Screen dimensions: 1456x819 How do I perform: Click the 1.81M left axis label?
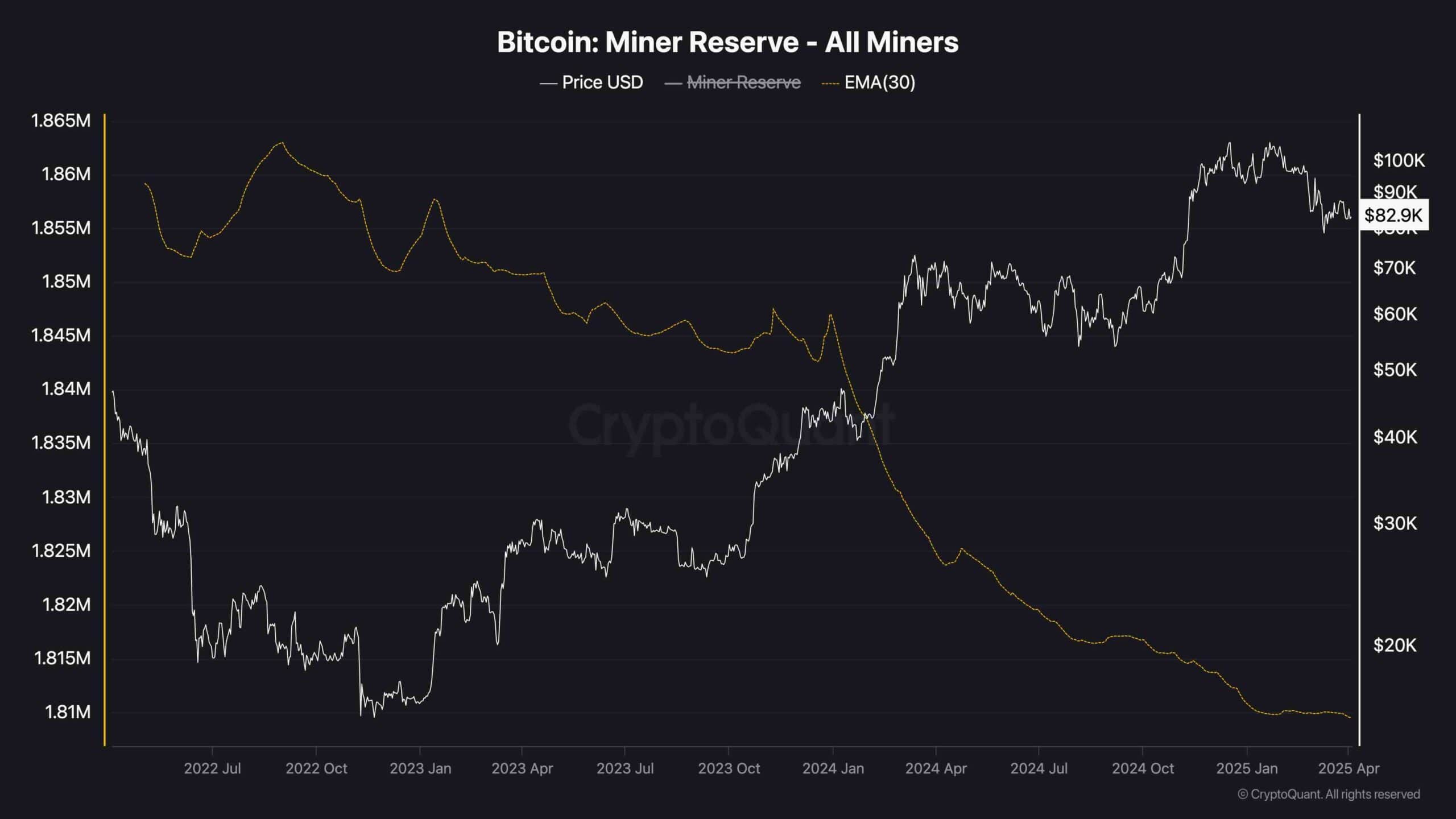tap(67, 712)
